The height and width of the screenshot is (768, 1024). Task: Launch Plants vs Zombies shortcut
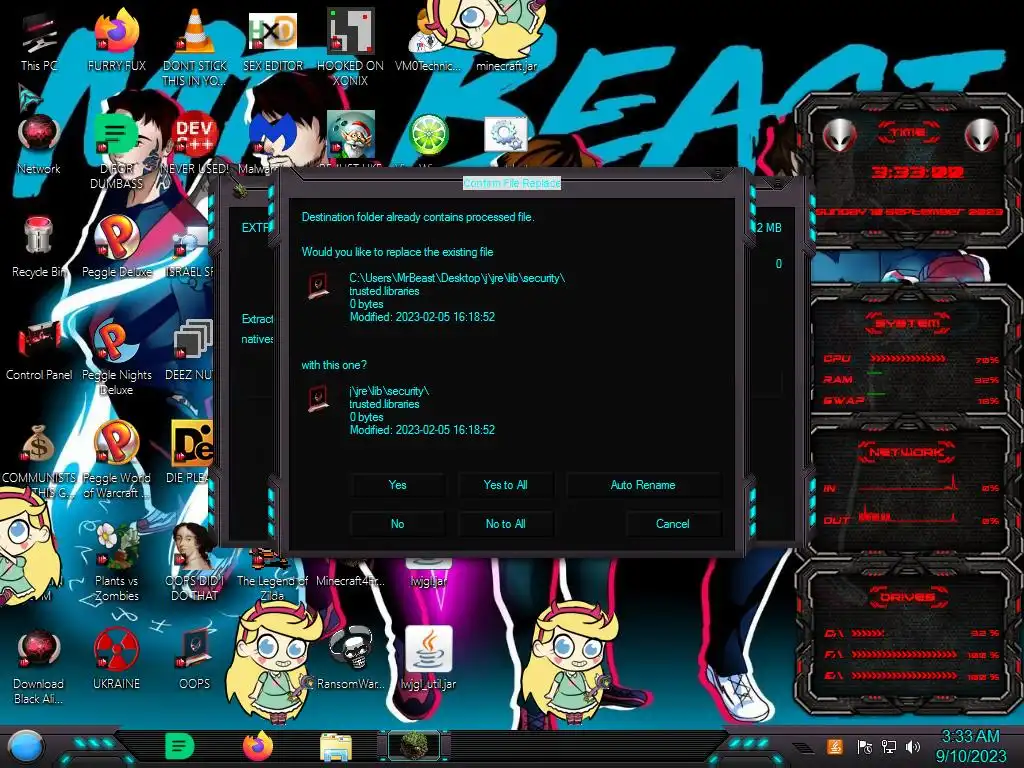pos(117,563)
